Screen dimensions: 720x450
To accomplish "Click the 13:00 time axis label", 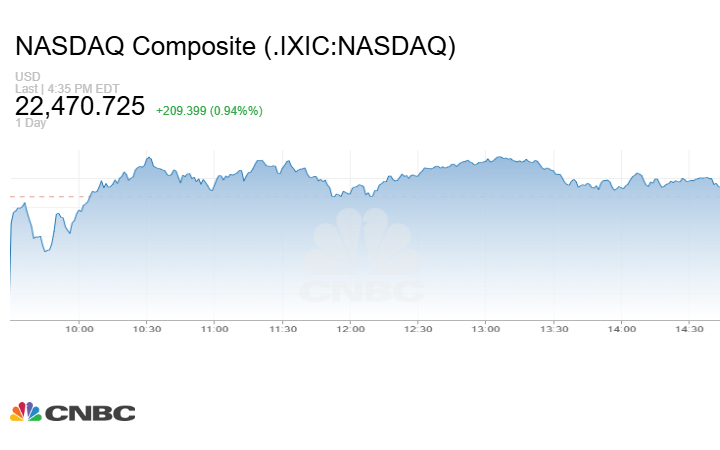I will point(486,328).
